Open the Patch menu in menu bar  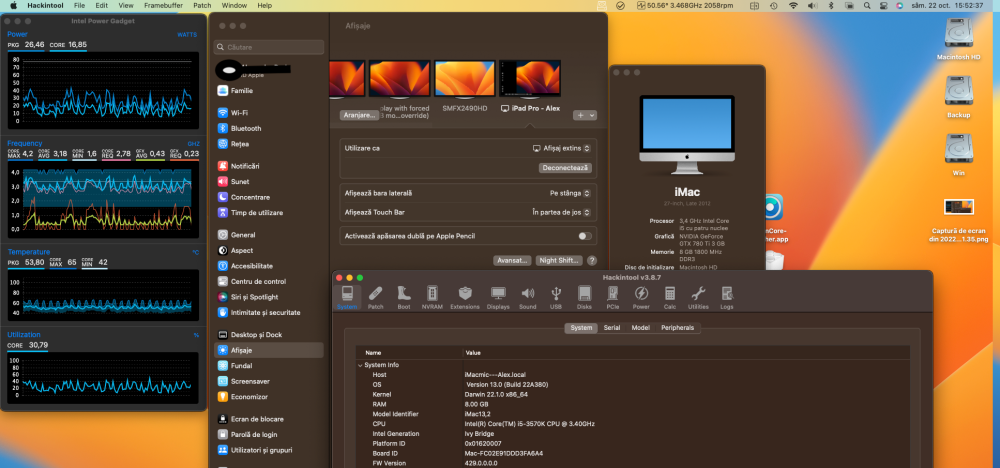202,5
